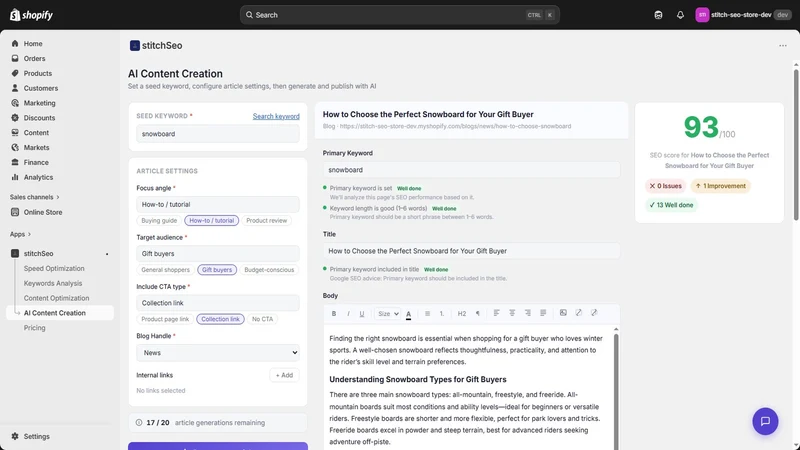Click the Shopify logo
Screen dimensions: 800x450
(x=31, y=15)
